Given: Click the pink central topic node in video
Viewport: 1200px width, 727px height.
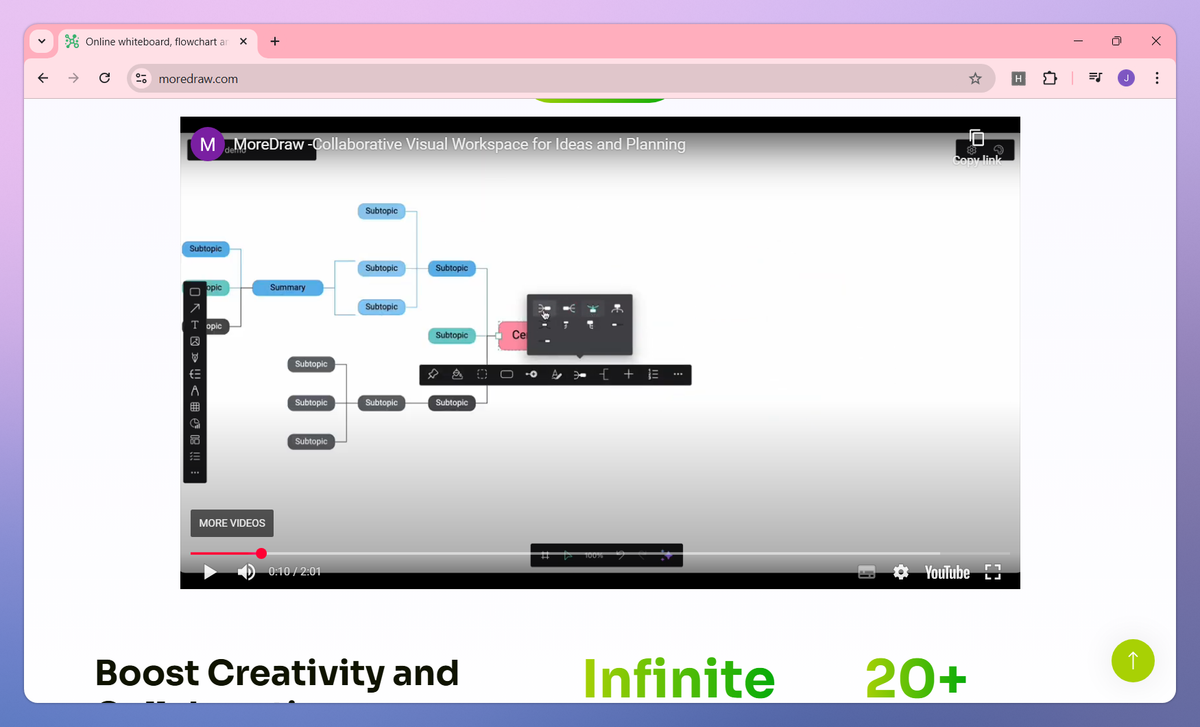Looking at the screenshot, I should (x=514, y=335).
